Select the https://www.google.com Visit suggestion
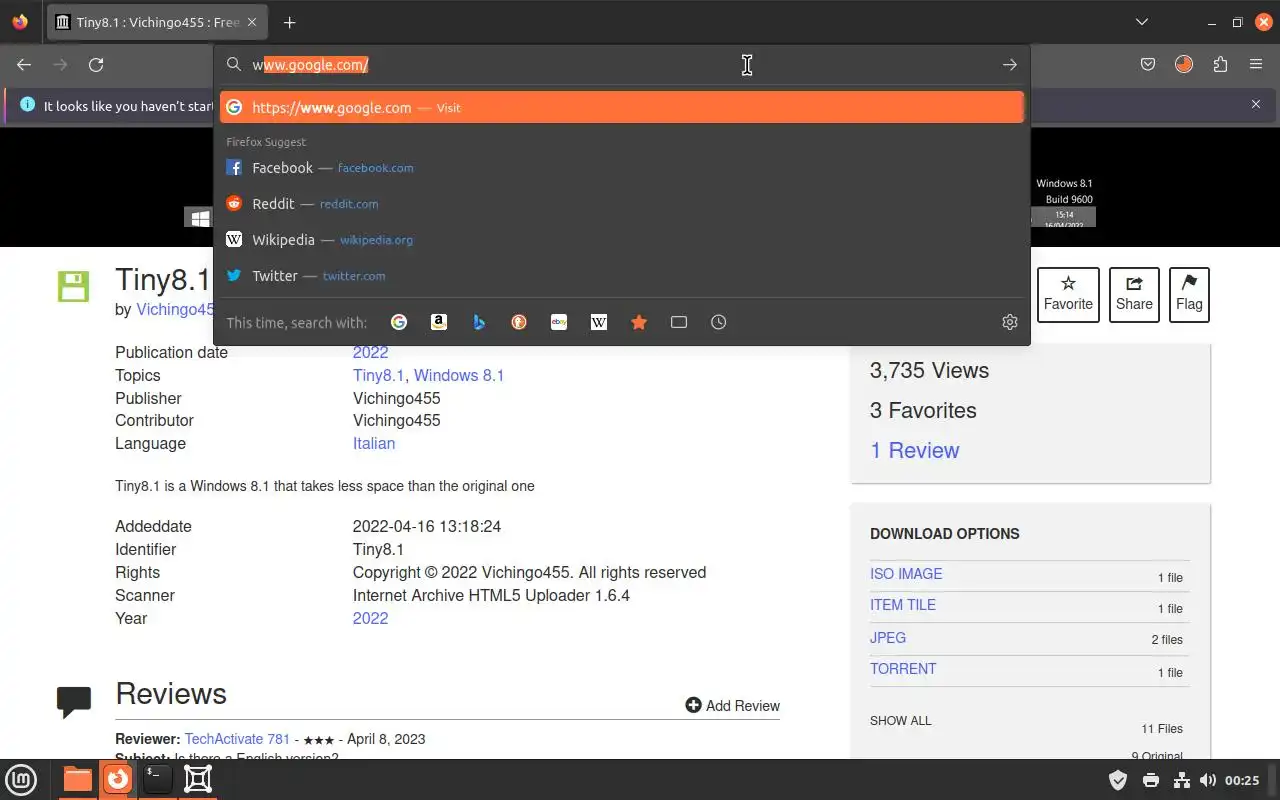 622,107
